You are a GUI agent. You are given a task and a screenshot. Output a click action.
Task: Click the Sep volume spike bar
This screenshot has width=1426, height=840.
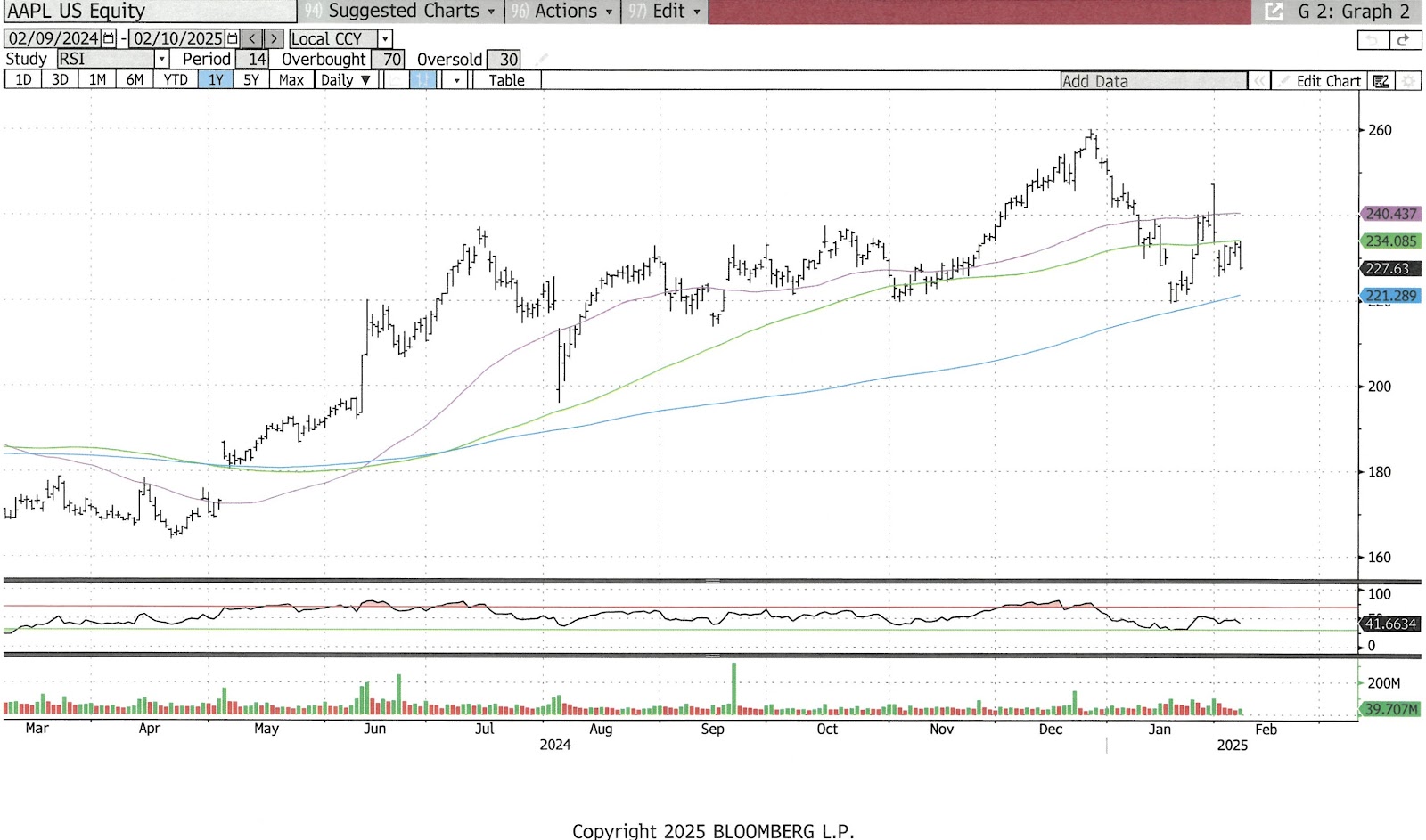pyautogui.click(x=734, y=689)
